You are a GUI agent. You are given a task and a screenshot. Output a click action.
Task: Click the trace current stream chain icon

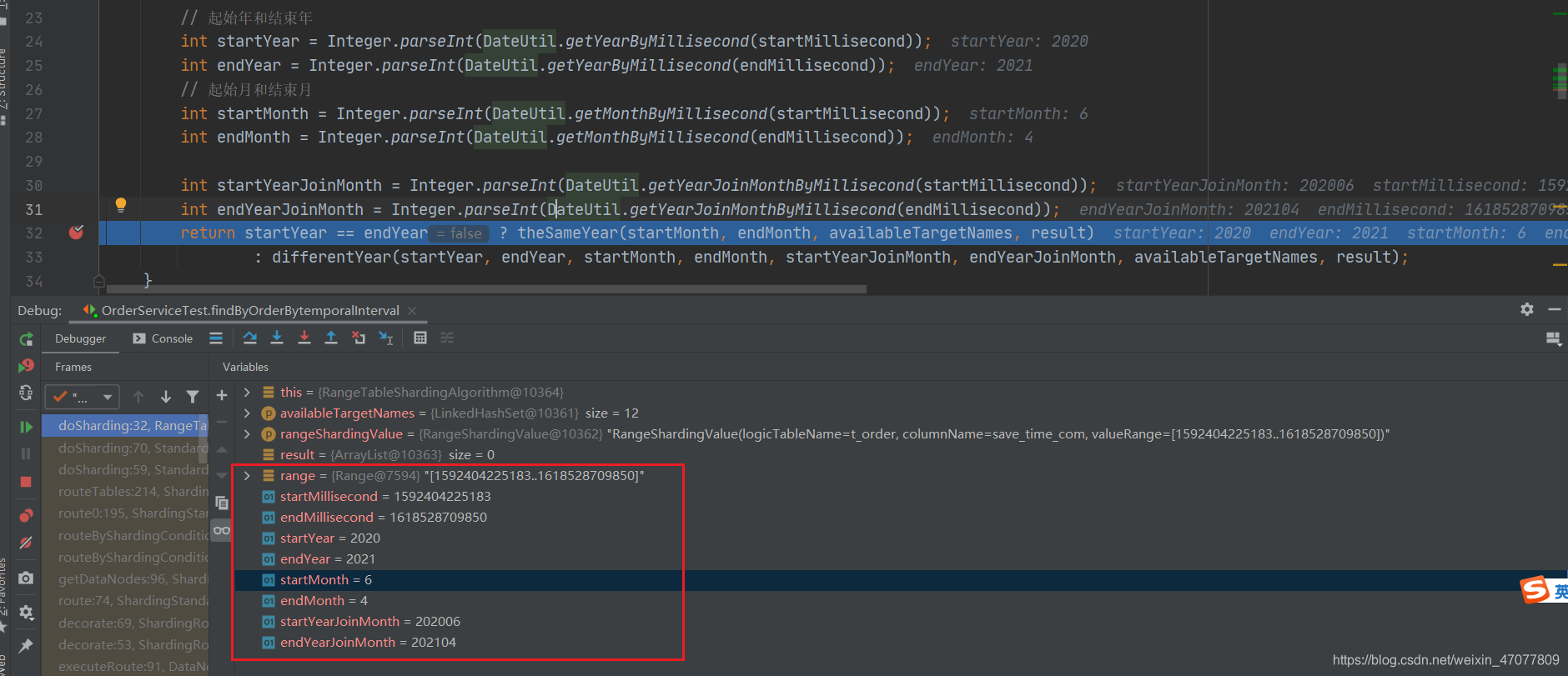(447, 338)
